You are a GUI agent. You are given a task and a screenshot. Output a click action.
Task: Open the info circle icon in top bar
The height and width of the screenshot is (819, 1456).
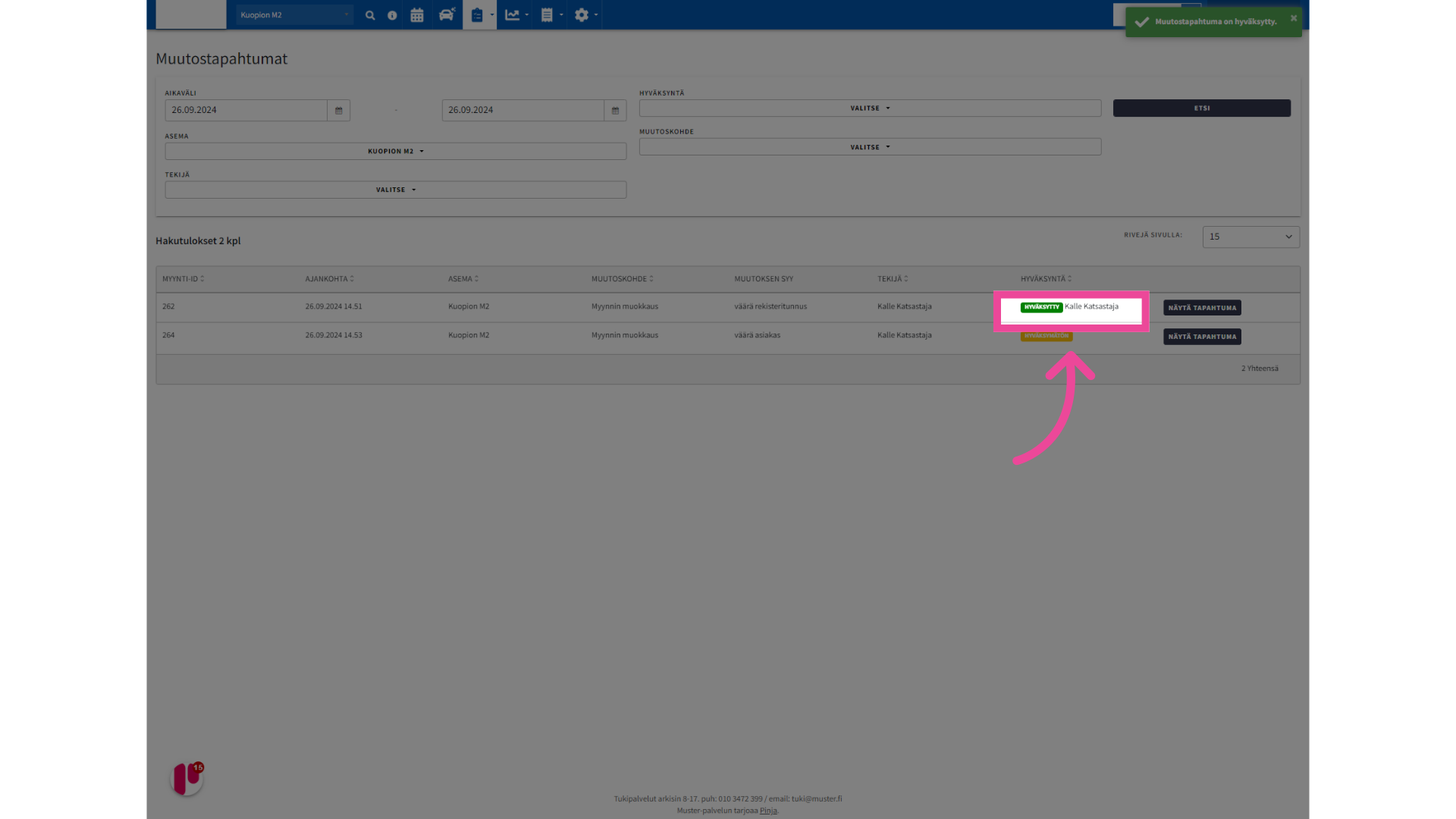392,15
